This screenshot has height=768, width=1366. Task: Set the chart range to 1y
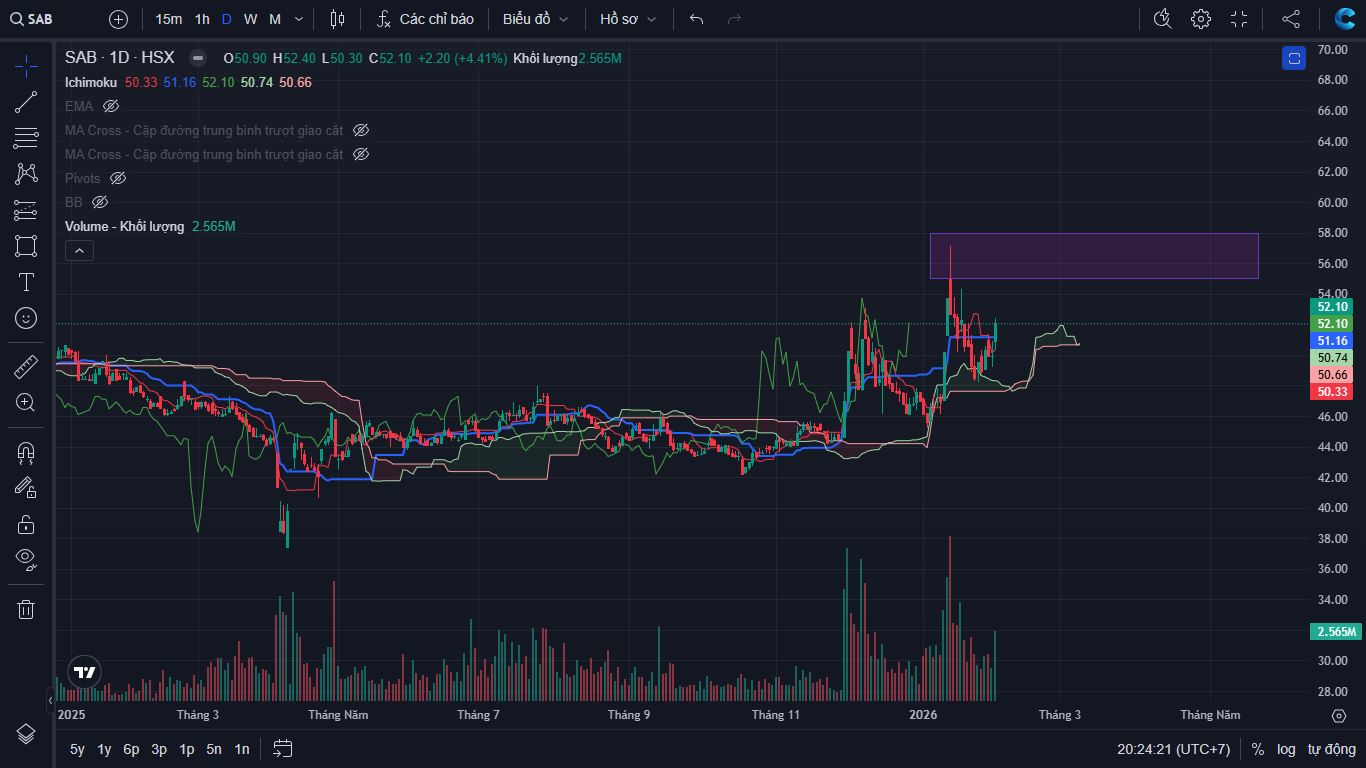coord(104,749)
